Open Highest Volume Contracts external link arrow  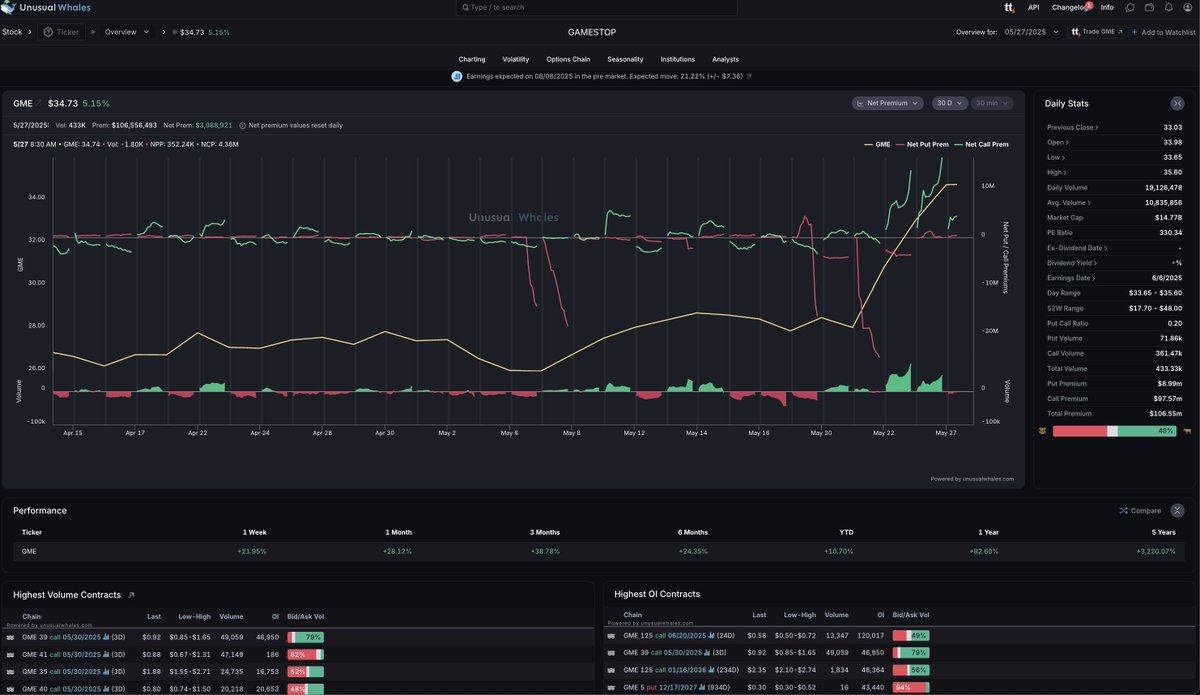click(x=131, y=595)
